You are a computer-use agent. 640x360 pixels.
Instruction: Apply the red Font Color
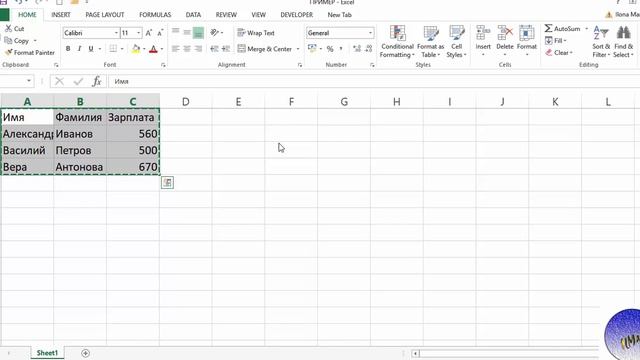click(153, 49)
